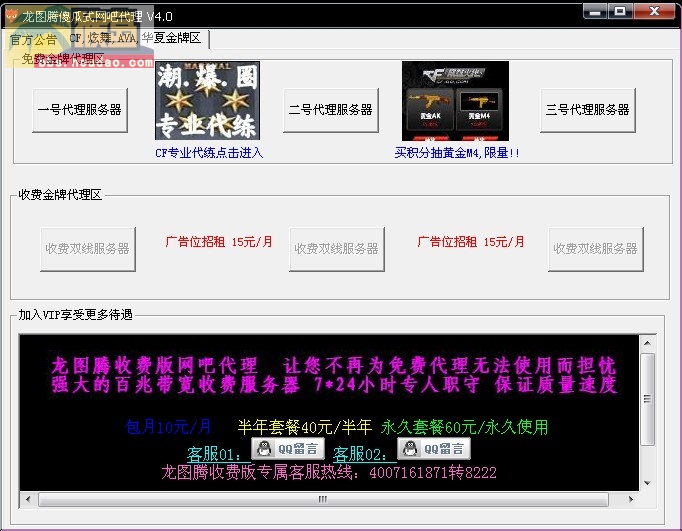Click the last 收费双线服务器 button
This screenshot has width=682, height=531.
[x=595, y=249]
